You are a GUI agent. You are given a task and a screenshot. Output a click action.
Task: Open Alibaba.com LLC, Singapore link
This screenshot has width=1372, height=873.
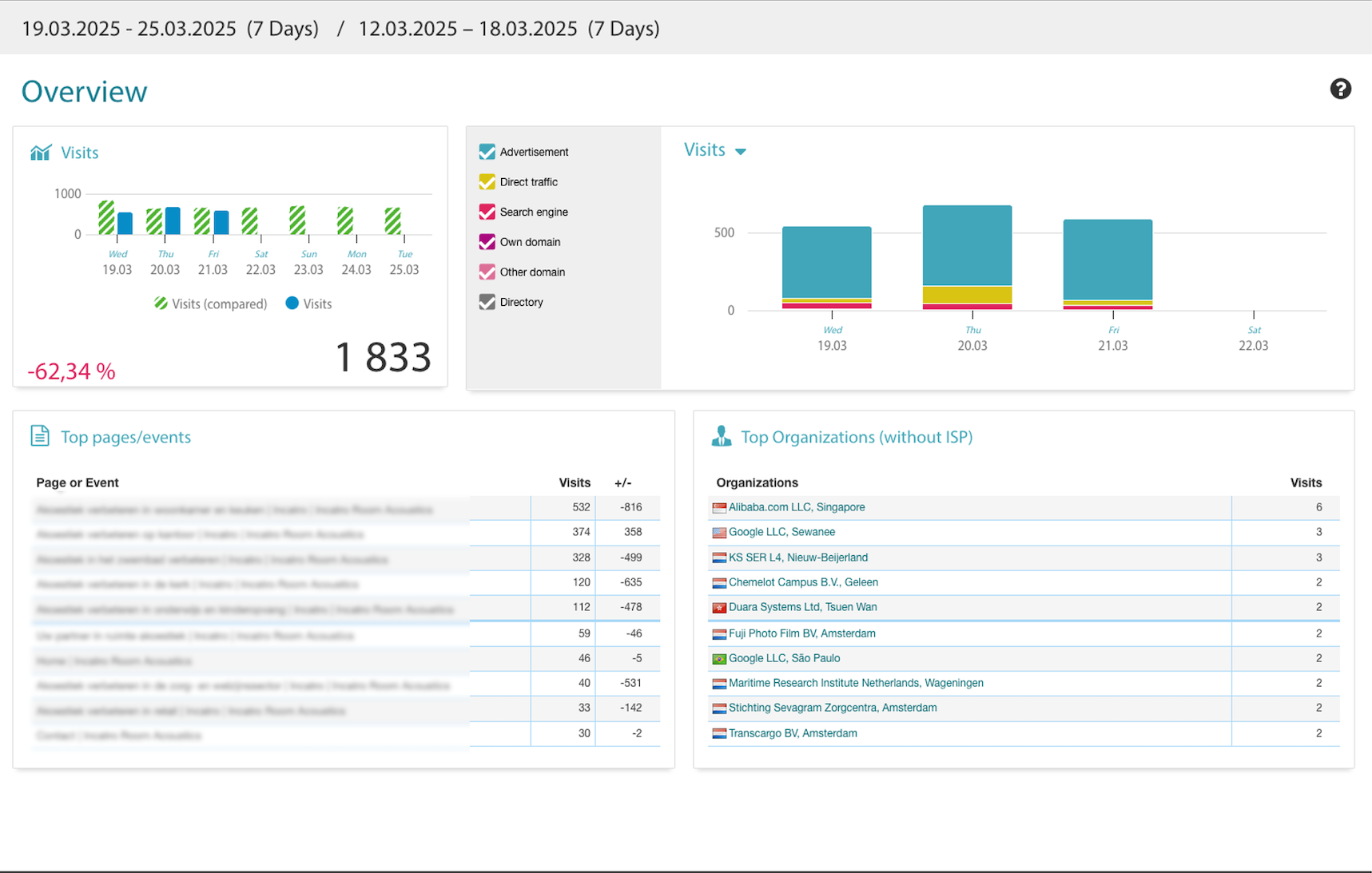[797, 507]
